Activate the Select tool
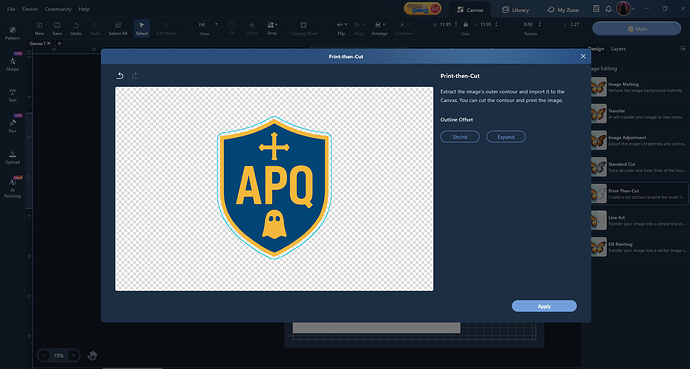 (142, 29)
